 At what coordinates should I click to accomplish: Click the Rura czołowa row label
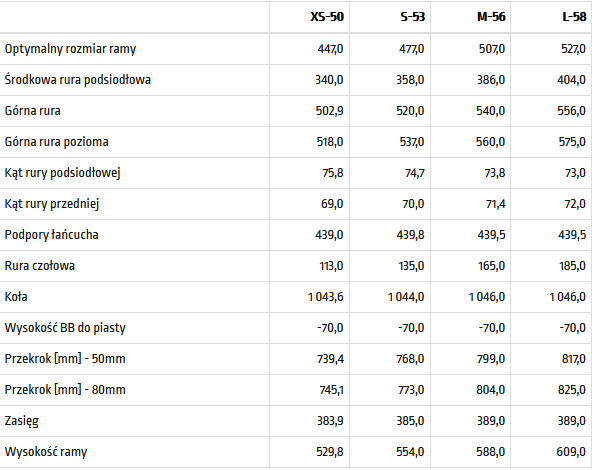(40, 266)
